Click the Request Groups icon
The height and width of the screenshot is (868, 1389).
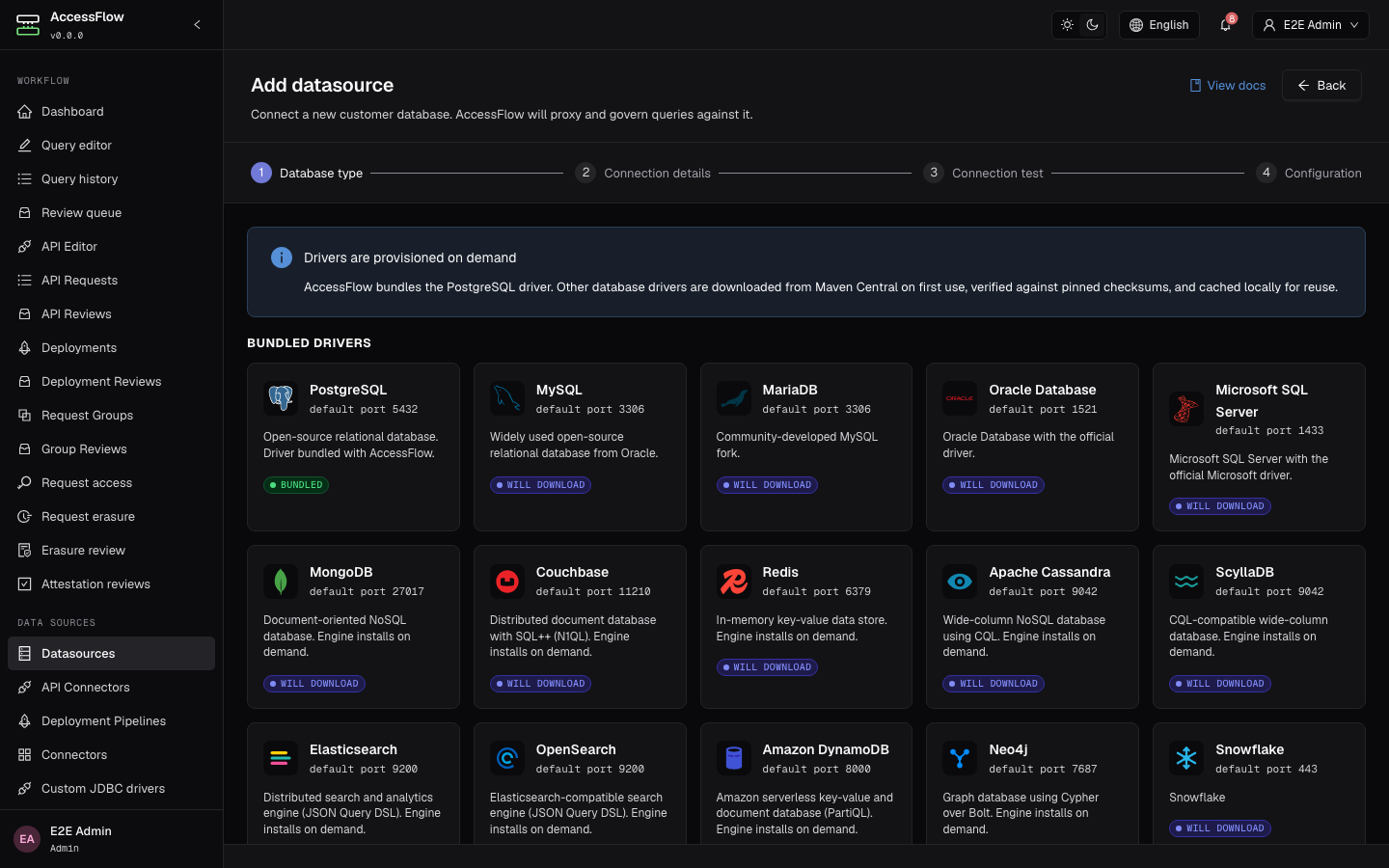coord(25,416)
